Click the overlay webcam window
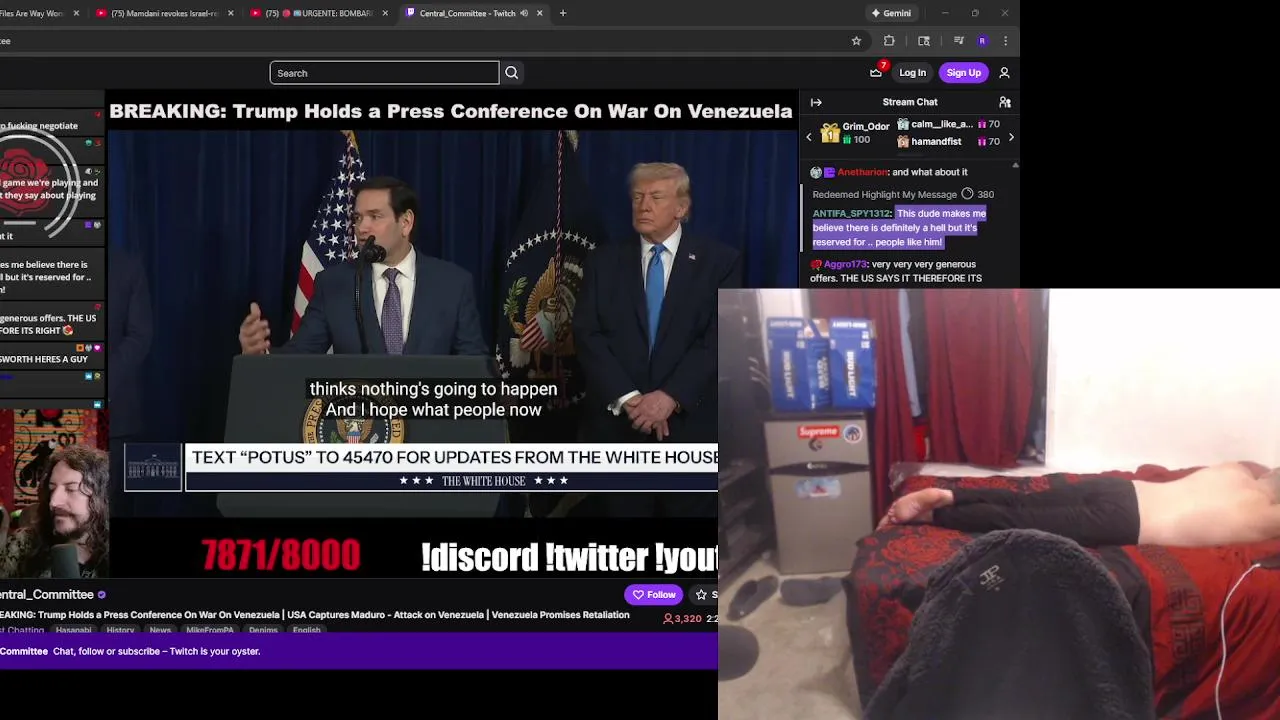 coord(999,505)
